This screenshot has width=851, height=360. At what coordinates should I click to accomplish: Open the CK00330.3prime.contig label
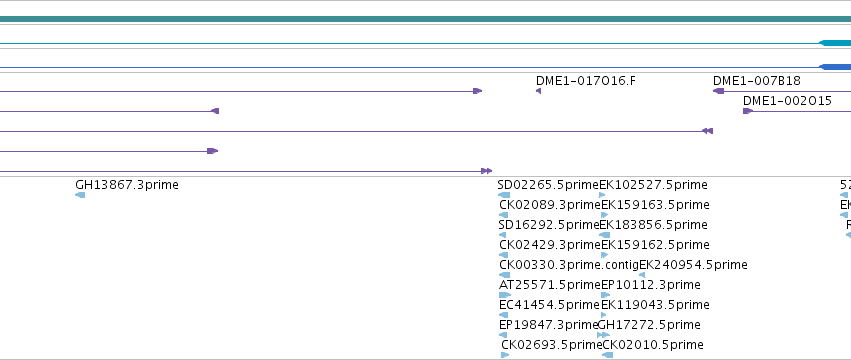tap(569, 265)
